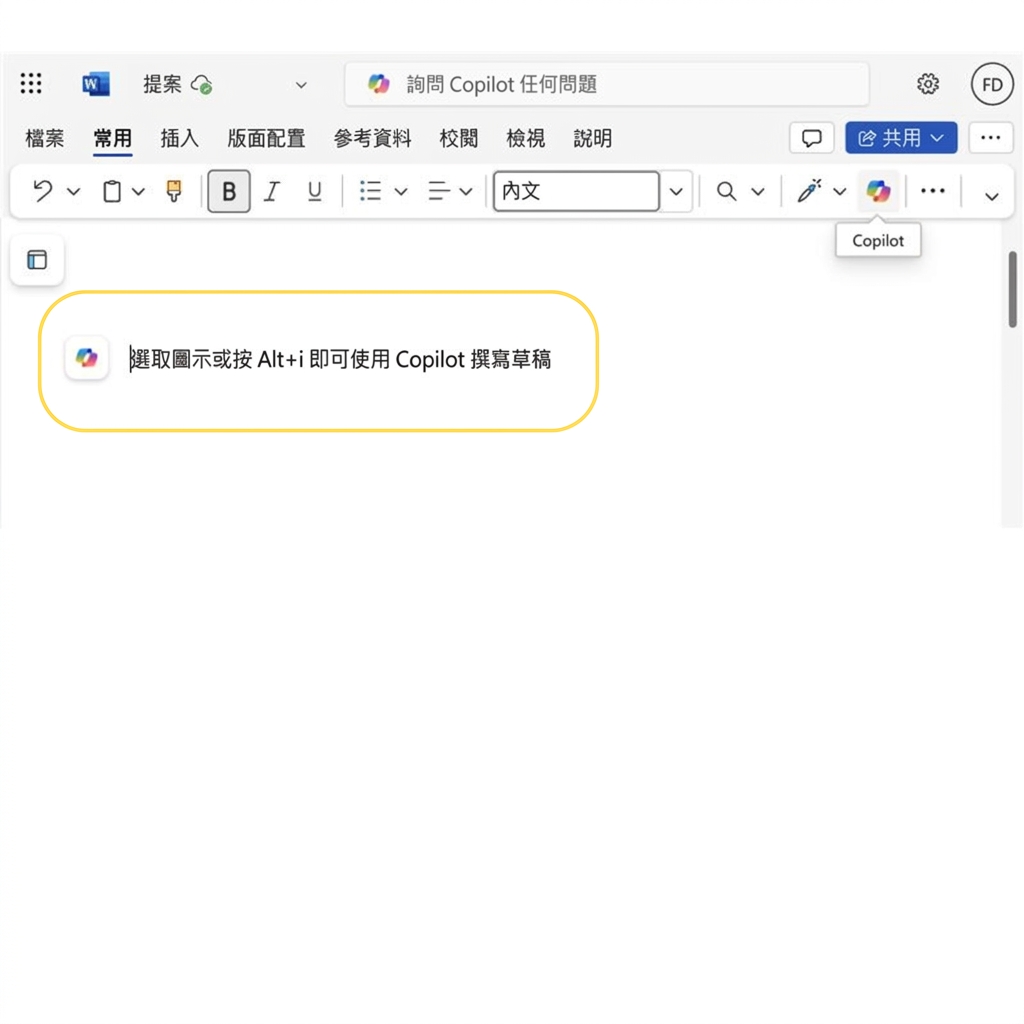The width and height of the screenshot is (1024, 1024).
Task: Open the 說明 tab
Action: point(592,138)
